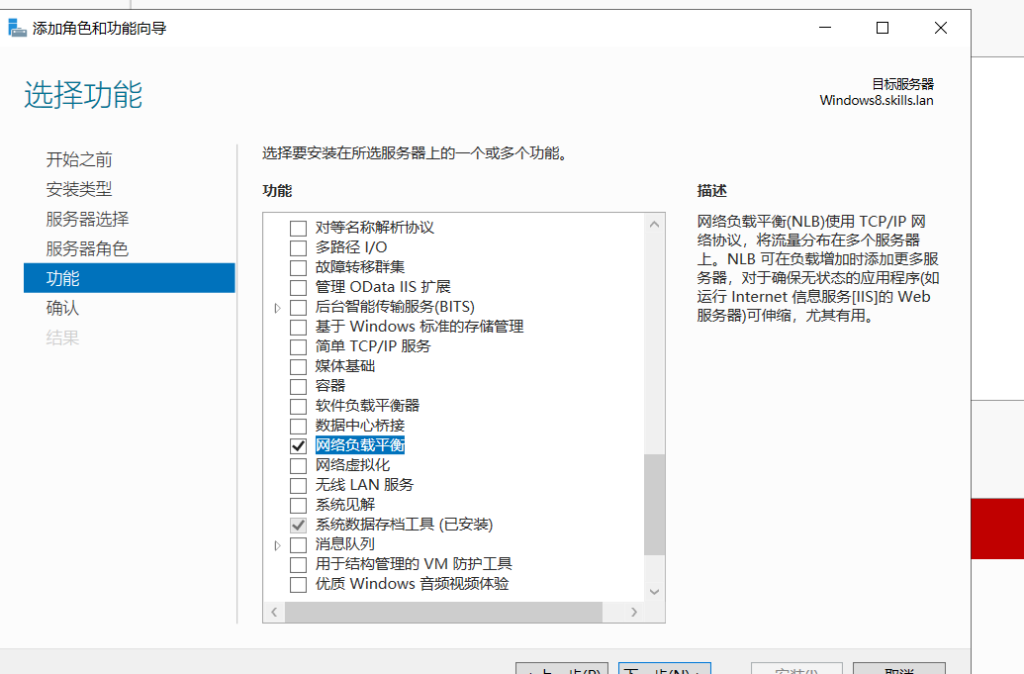The height and width of the screenshot is (674, 1024).
Task: Minimize the wizard window
Action: coord(823,28)
